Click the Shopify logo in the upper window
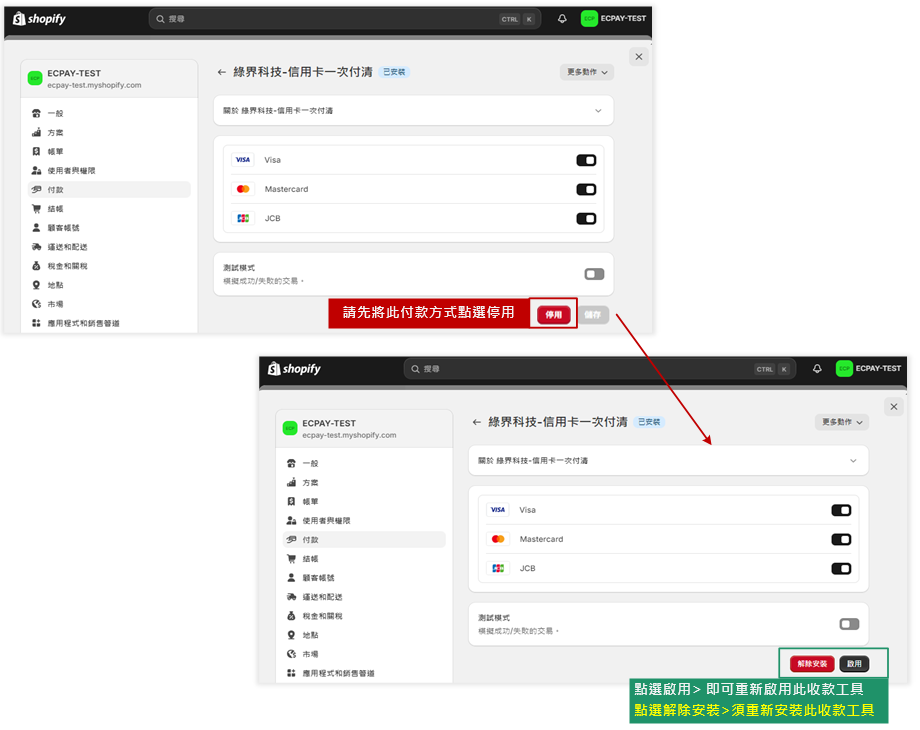The height and width of the screenshot is (730, 920). 38,19
